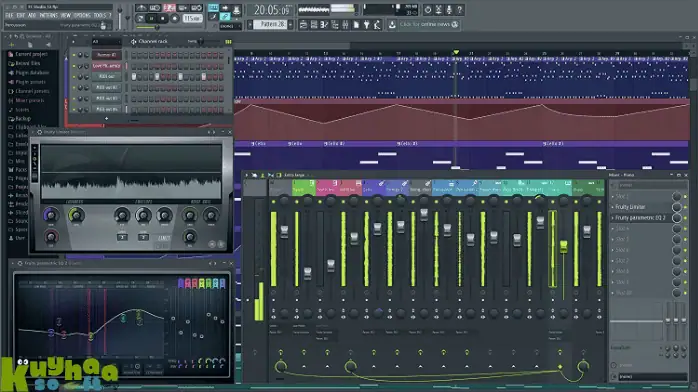
Task: Click the graph editor icon in Channel rack
Action: pos(228,41)
